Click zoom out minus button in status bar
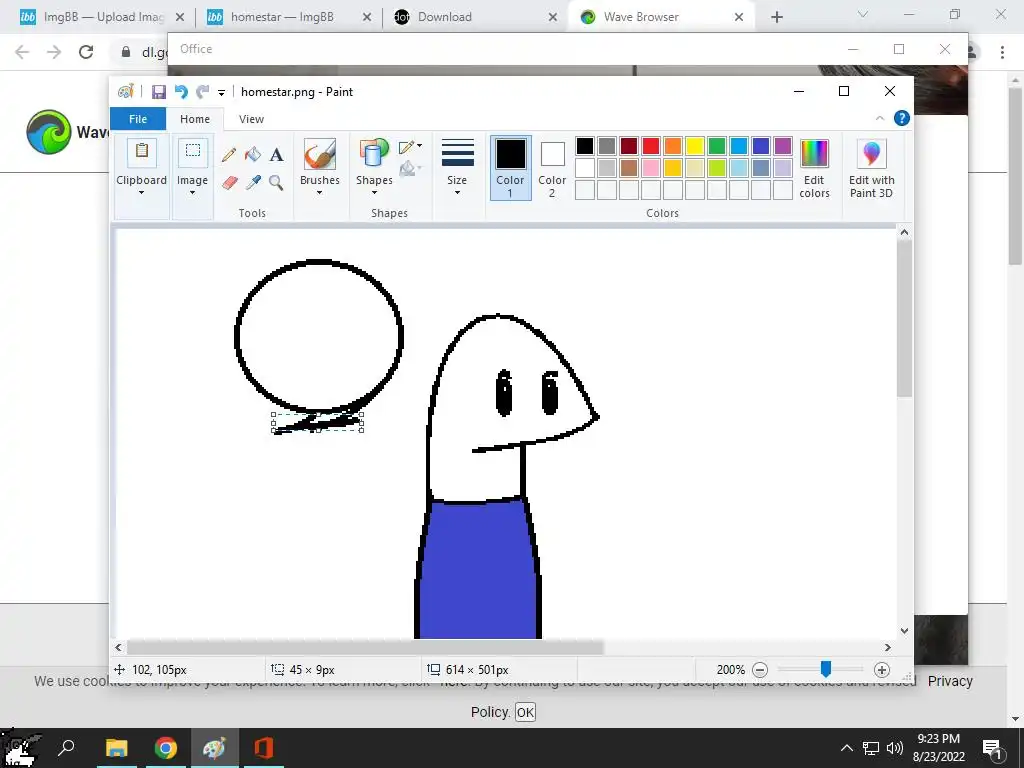Image resolution: width=1024 pixels, height=768 pixels. (760, 669)
